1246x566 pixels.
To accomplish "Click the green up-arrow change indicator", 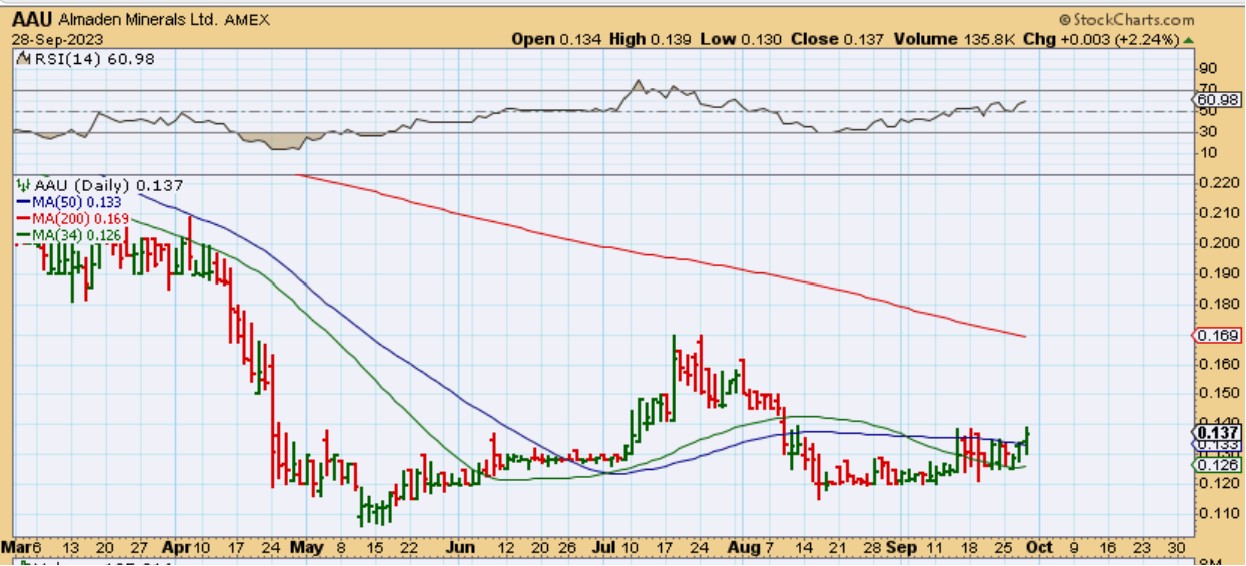I will tap(1189, 40).
